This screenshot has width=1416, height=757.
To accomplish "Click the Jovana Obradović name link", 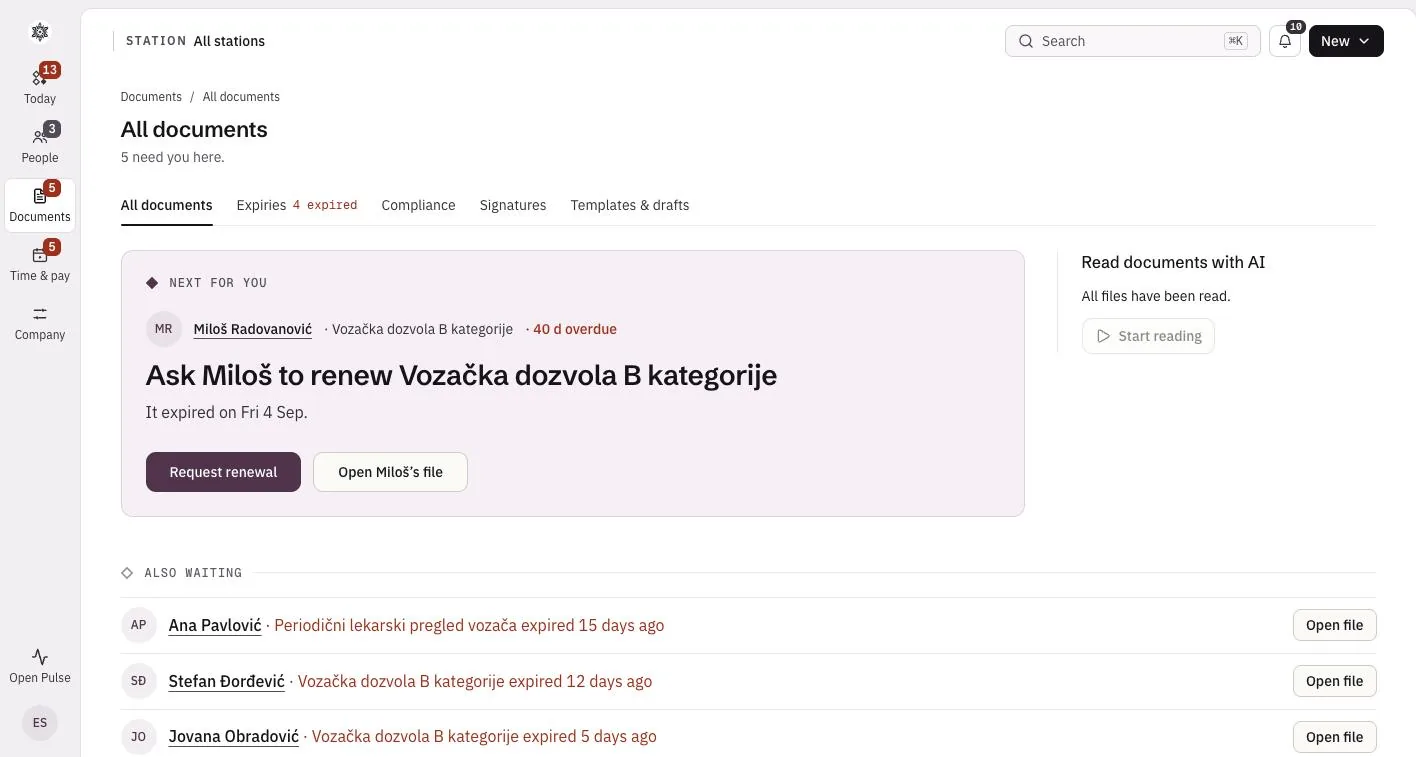I will (x=234, y=737).
